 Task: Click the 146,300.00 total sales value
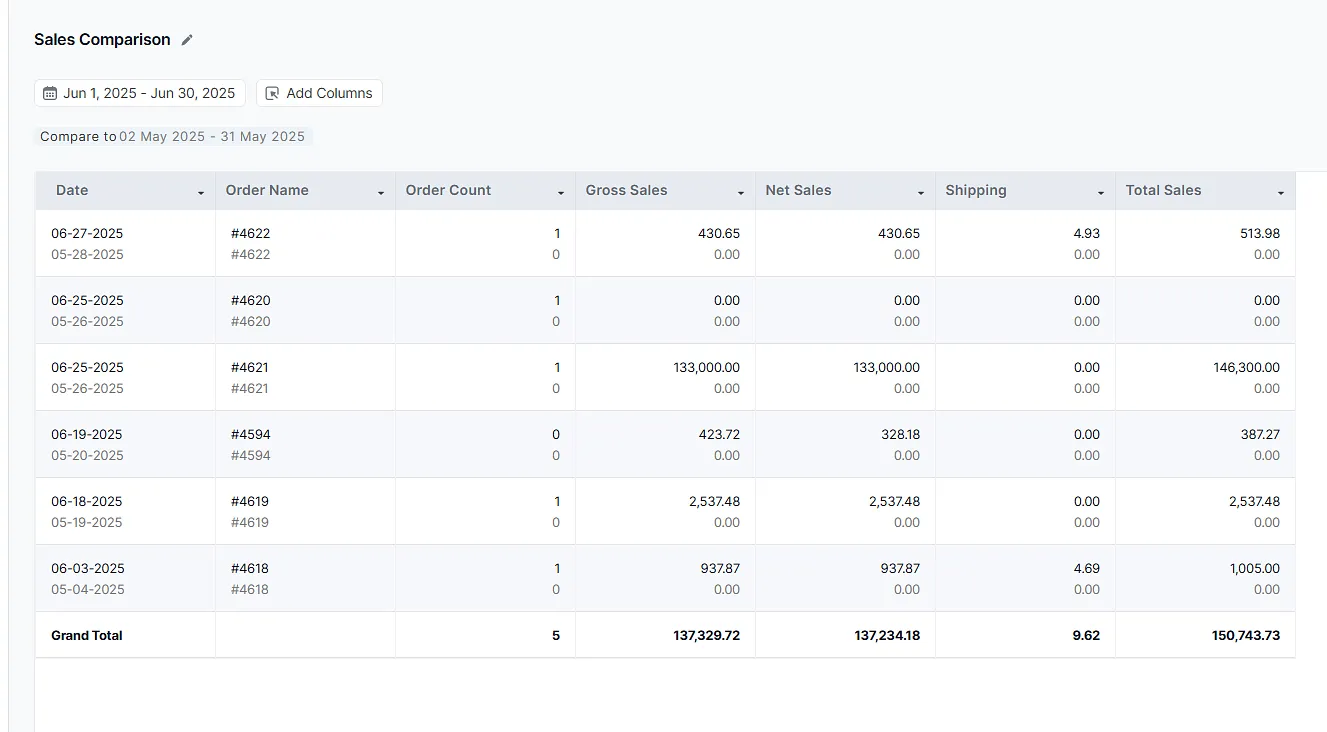[1247, 367]
